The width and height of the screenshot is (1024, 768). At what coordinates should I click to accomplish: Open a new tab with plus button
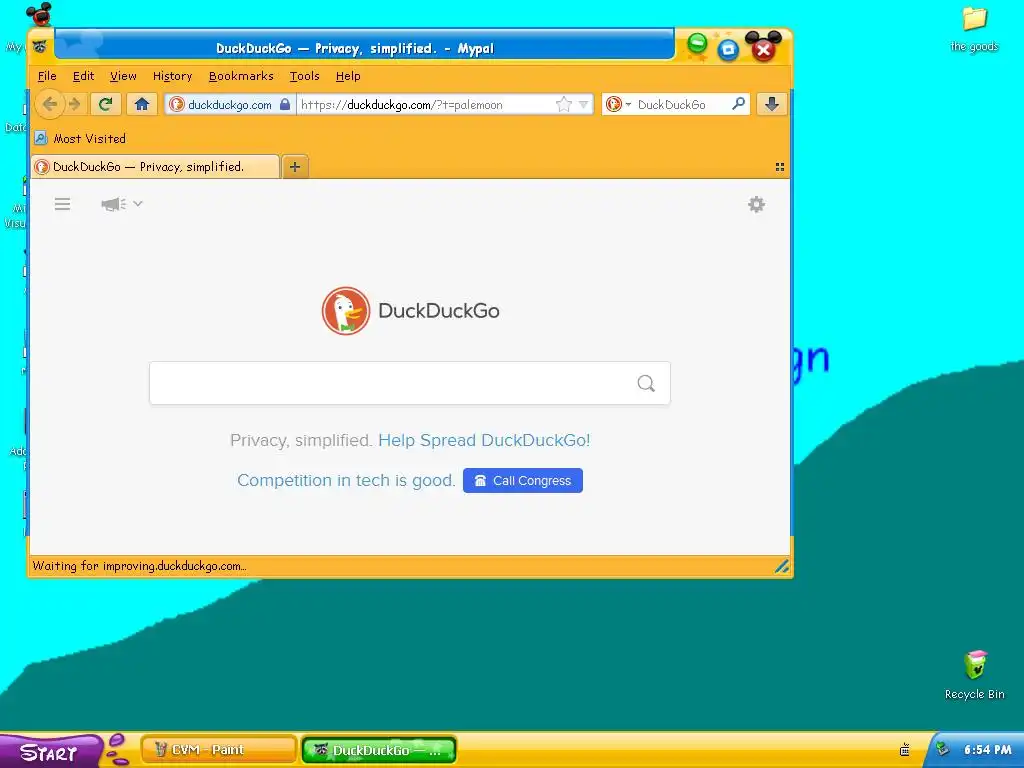295,167
